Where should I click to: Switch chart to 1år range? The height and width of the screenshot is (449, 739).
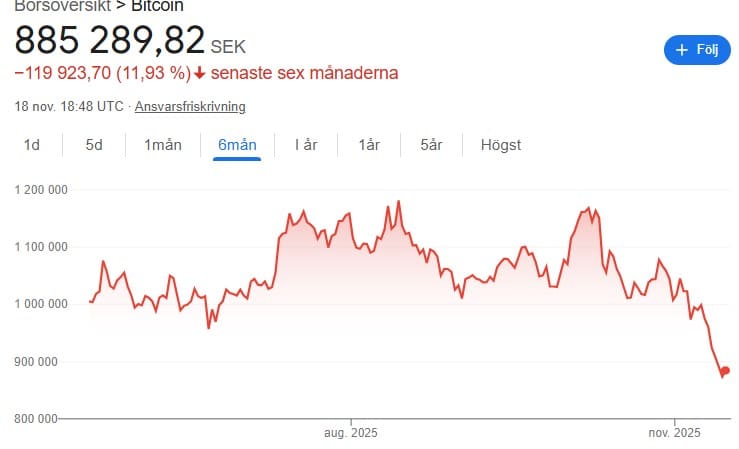click(369, 145)
